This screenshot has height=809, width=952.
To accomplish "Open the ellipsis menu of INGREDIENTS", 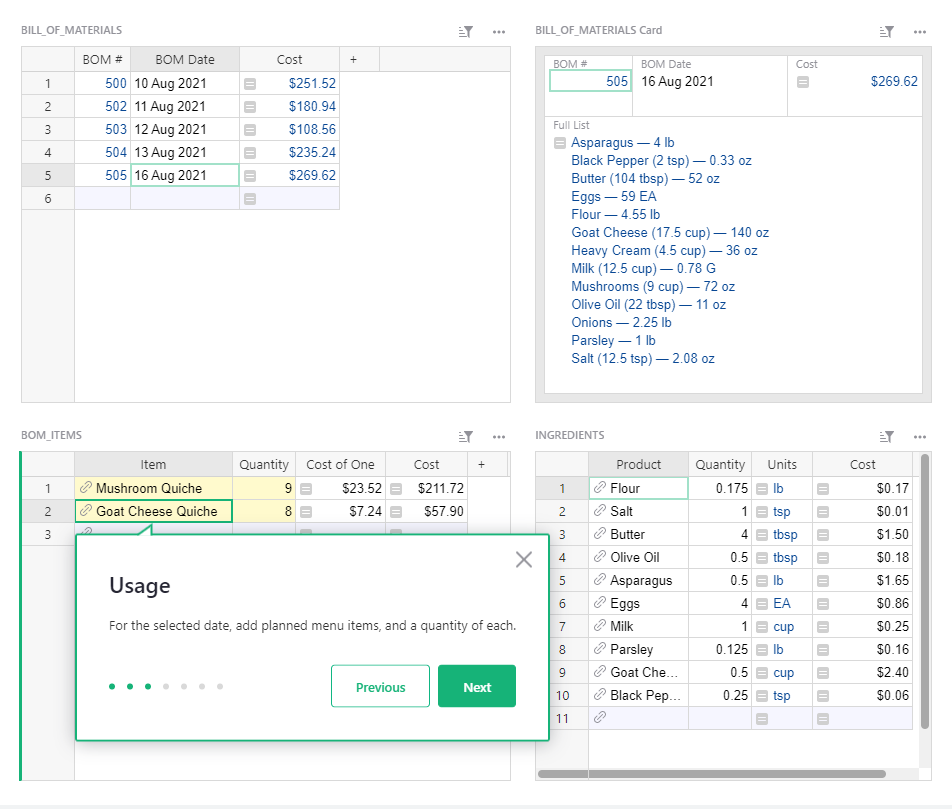I will click(x=919, y=436).
